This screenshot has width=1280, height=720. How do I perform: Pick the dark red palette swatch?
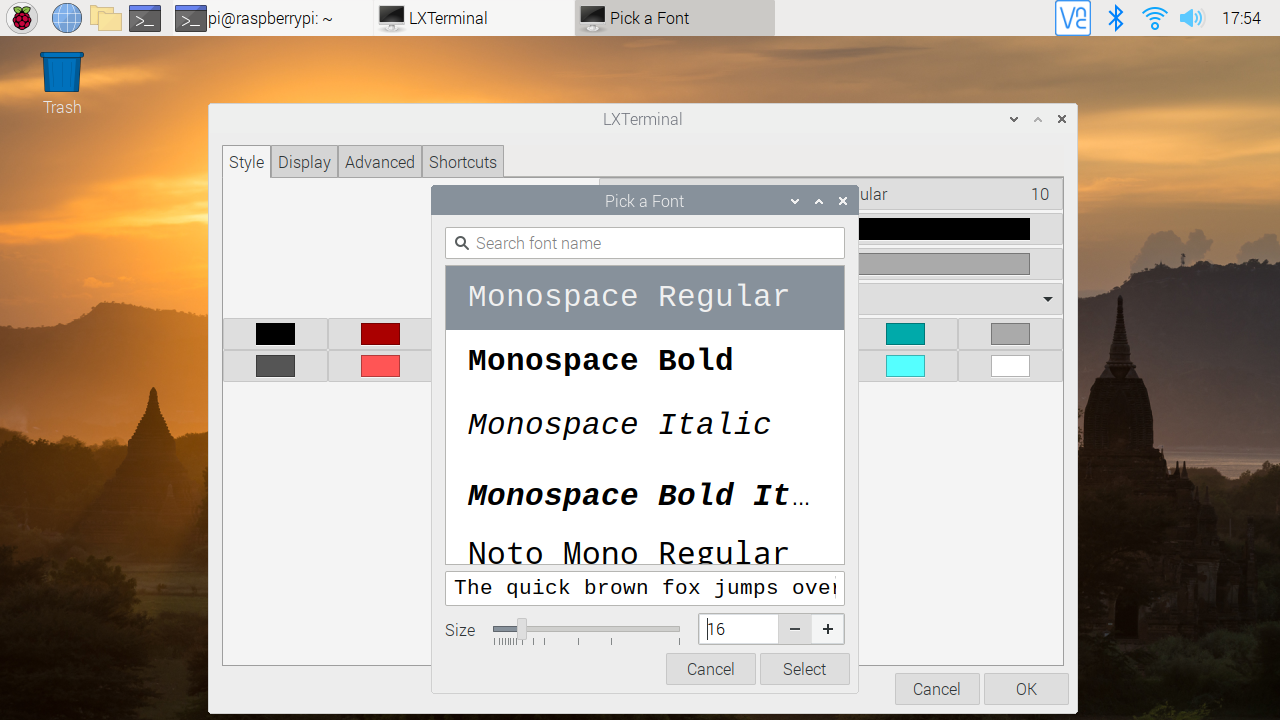380,334
